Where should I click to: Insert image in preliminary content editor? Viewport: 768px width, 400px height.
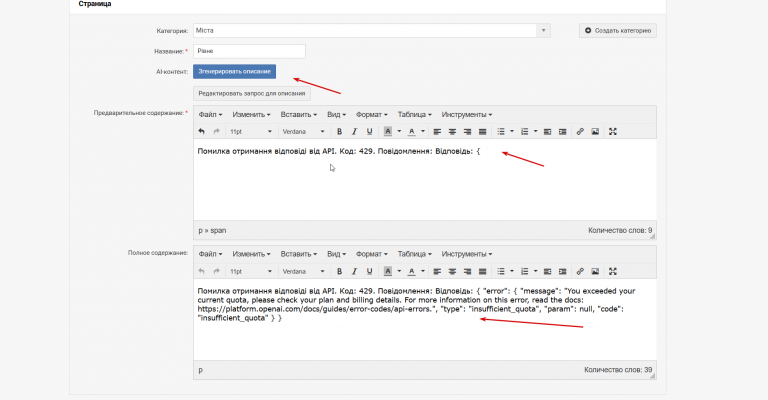595,132
